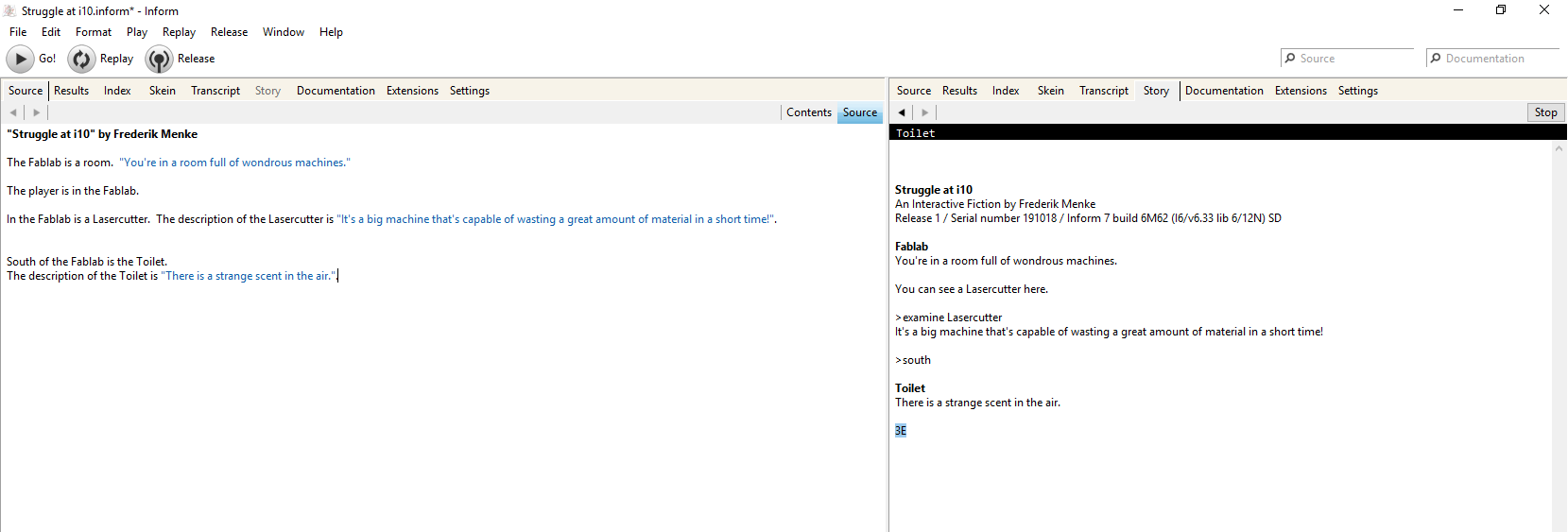Select the right panel Story tab
This screenshot has height=532, width=1568.
coord(1156,91)
